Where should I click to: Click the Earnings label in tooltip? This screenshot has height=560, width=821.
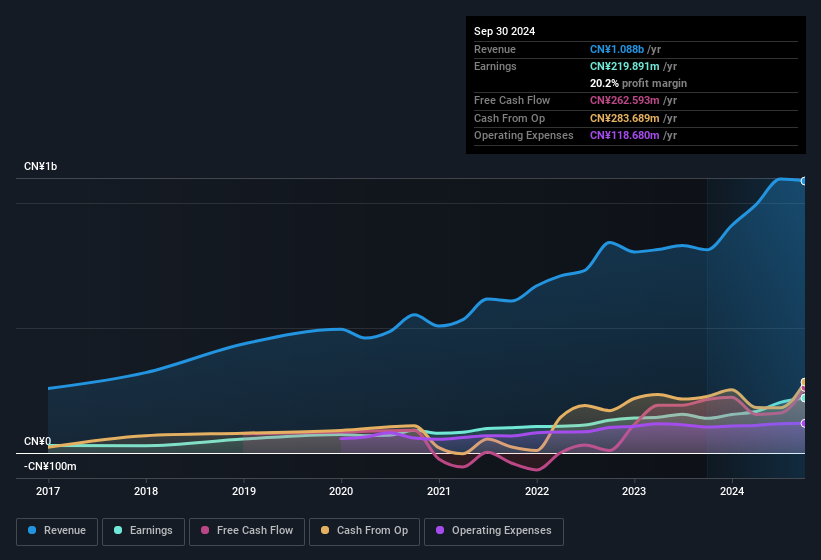(495, 66)
